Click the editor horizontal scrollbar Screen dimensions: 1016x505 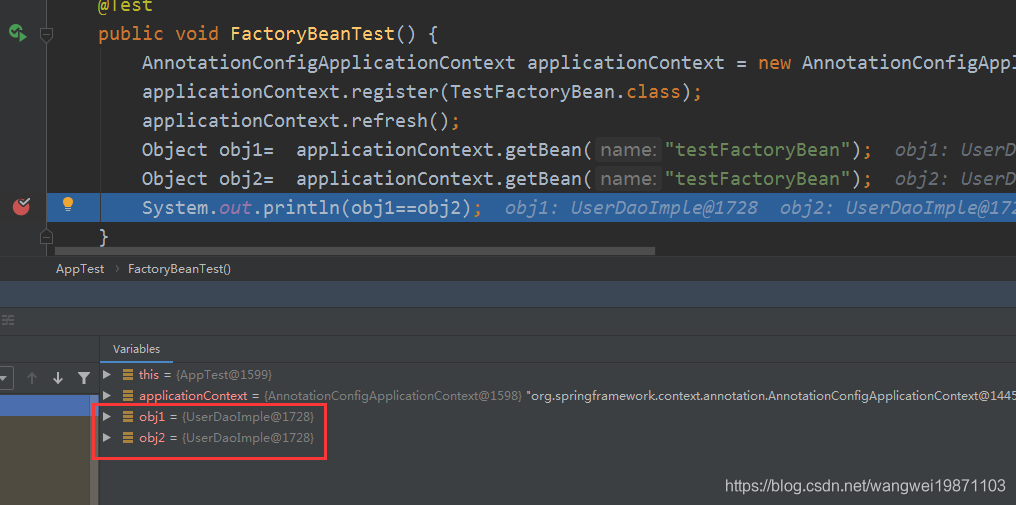(355, 251)
